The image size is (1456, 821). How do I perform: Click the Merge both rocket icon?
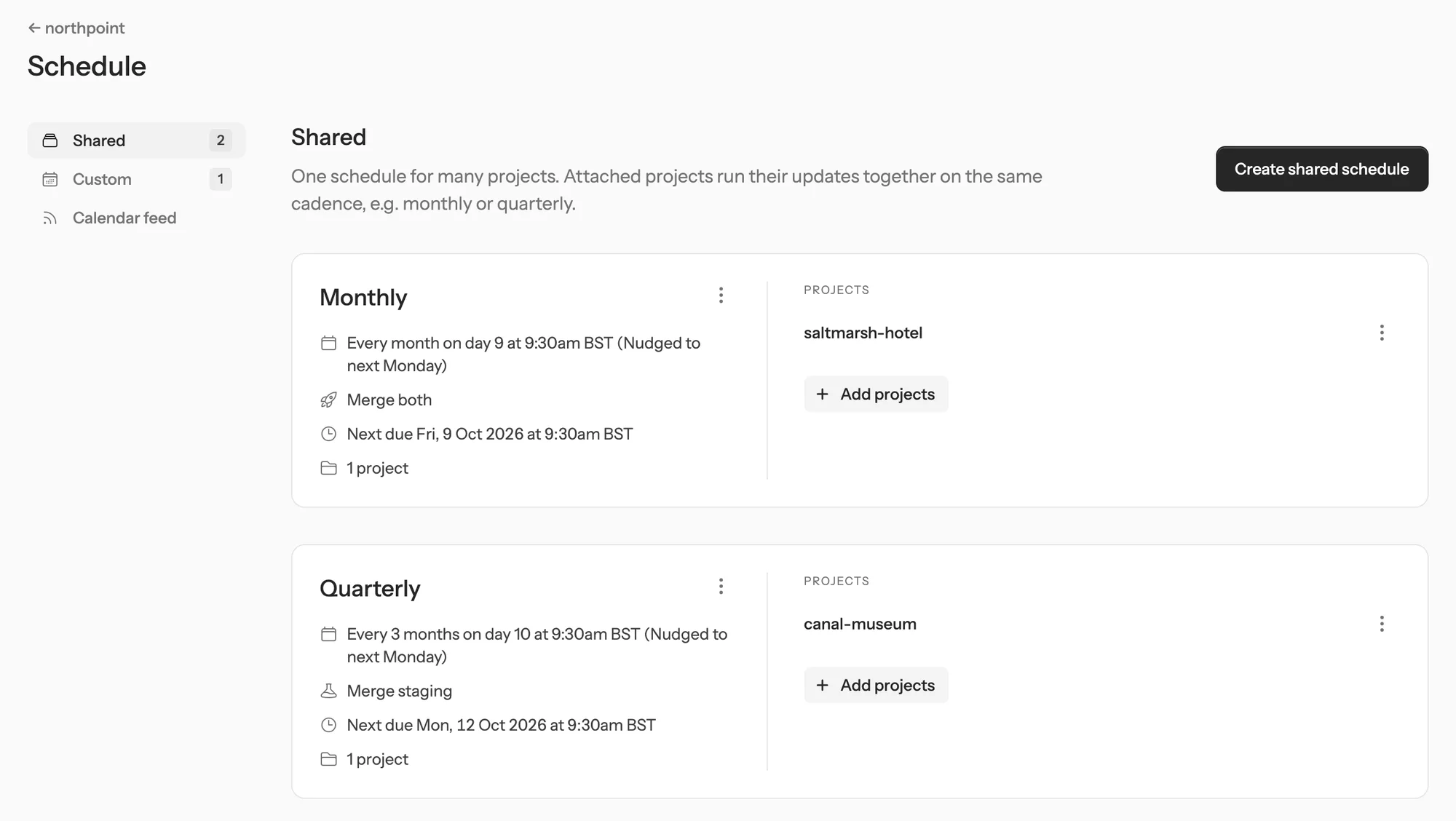(328, 400)
